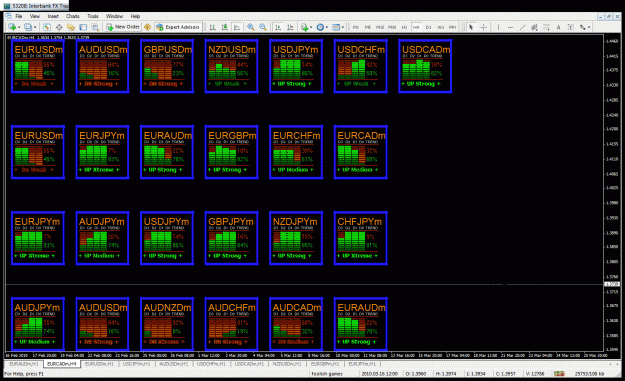Select the Text Label tool
Screen dimensions: 625x381
click(570, 27)
